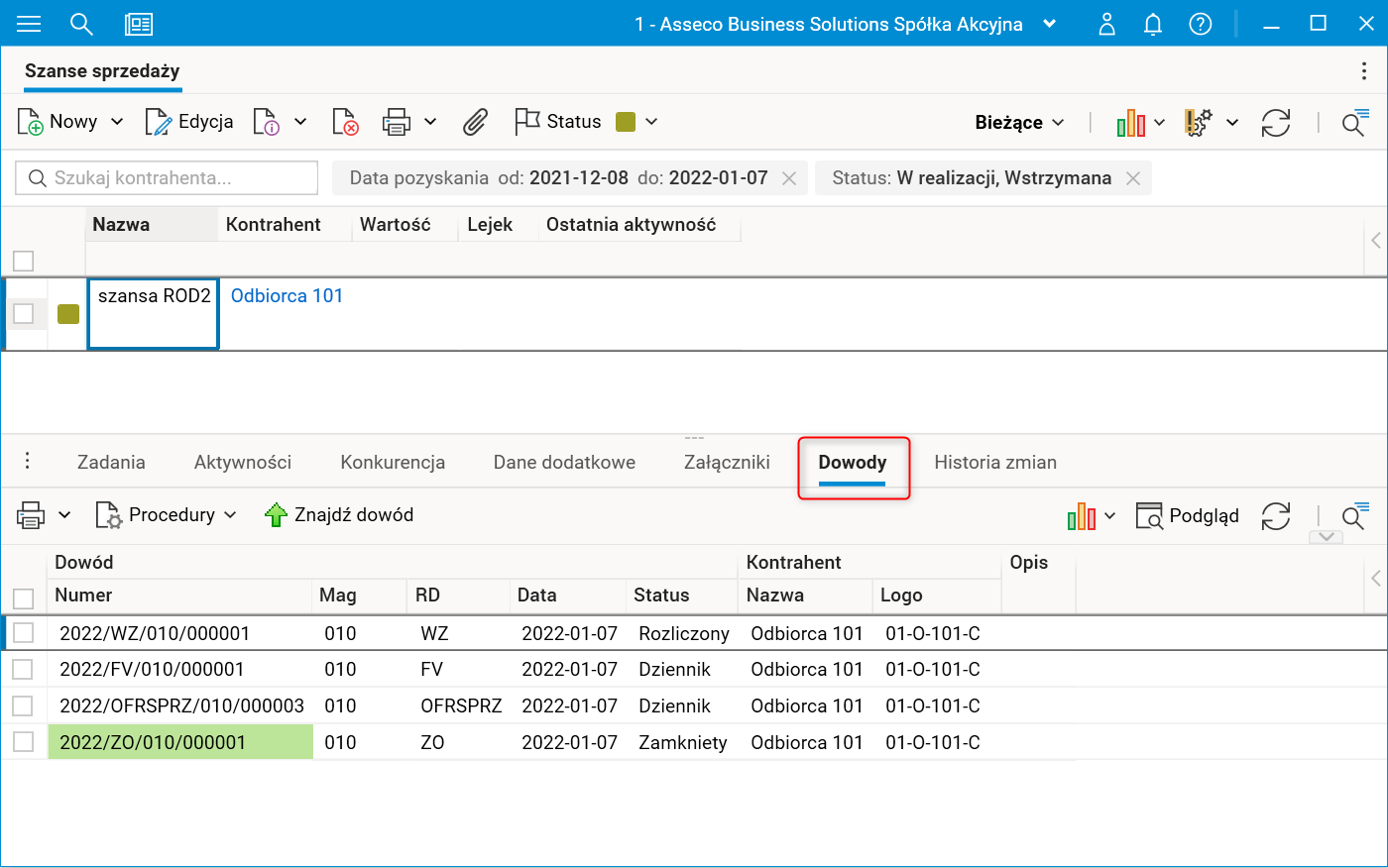Check the box for 2022/WZ/010/000001 row
The image size is (1388, 868).
(24, 633)
